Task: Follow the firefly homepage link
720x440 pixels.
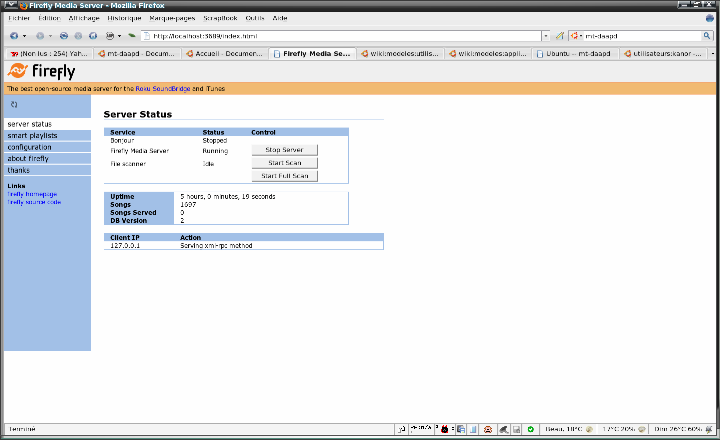Action: 32,194
